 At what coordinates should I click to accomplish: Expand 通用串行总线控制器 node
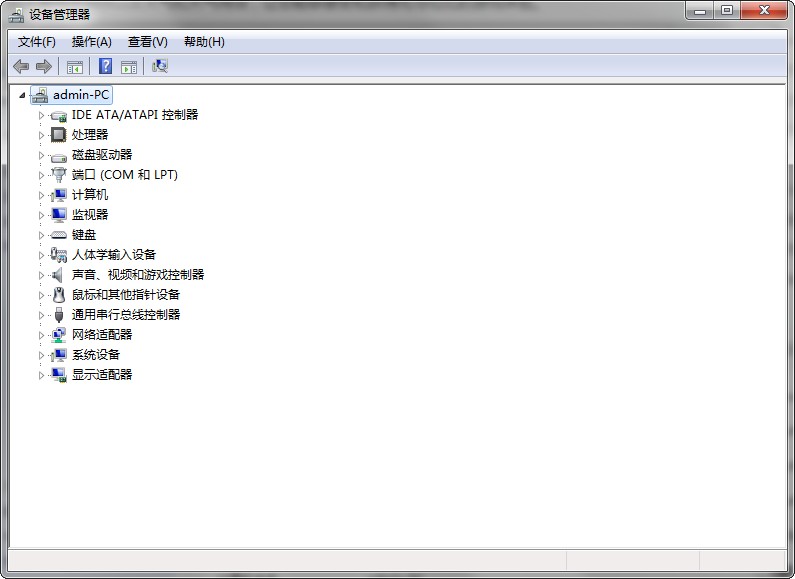coord(42,315)
